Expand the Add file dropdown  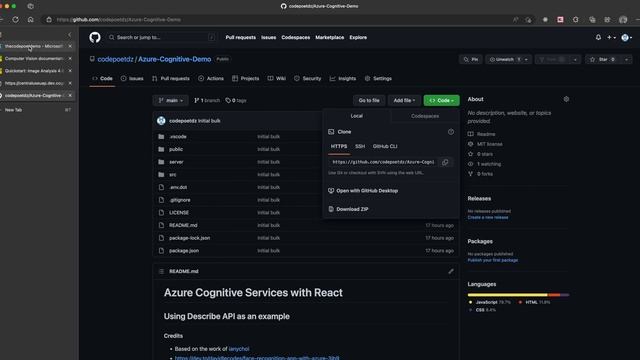click(404, 100)
